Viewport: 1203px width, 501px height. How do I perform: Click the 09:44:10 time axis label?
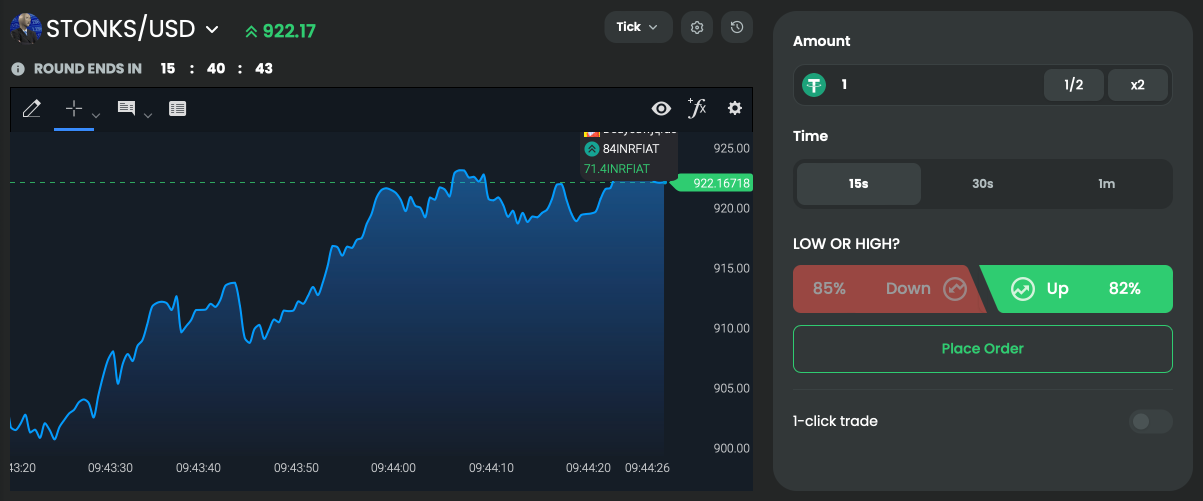click(491, 467)
